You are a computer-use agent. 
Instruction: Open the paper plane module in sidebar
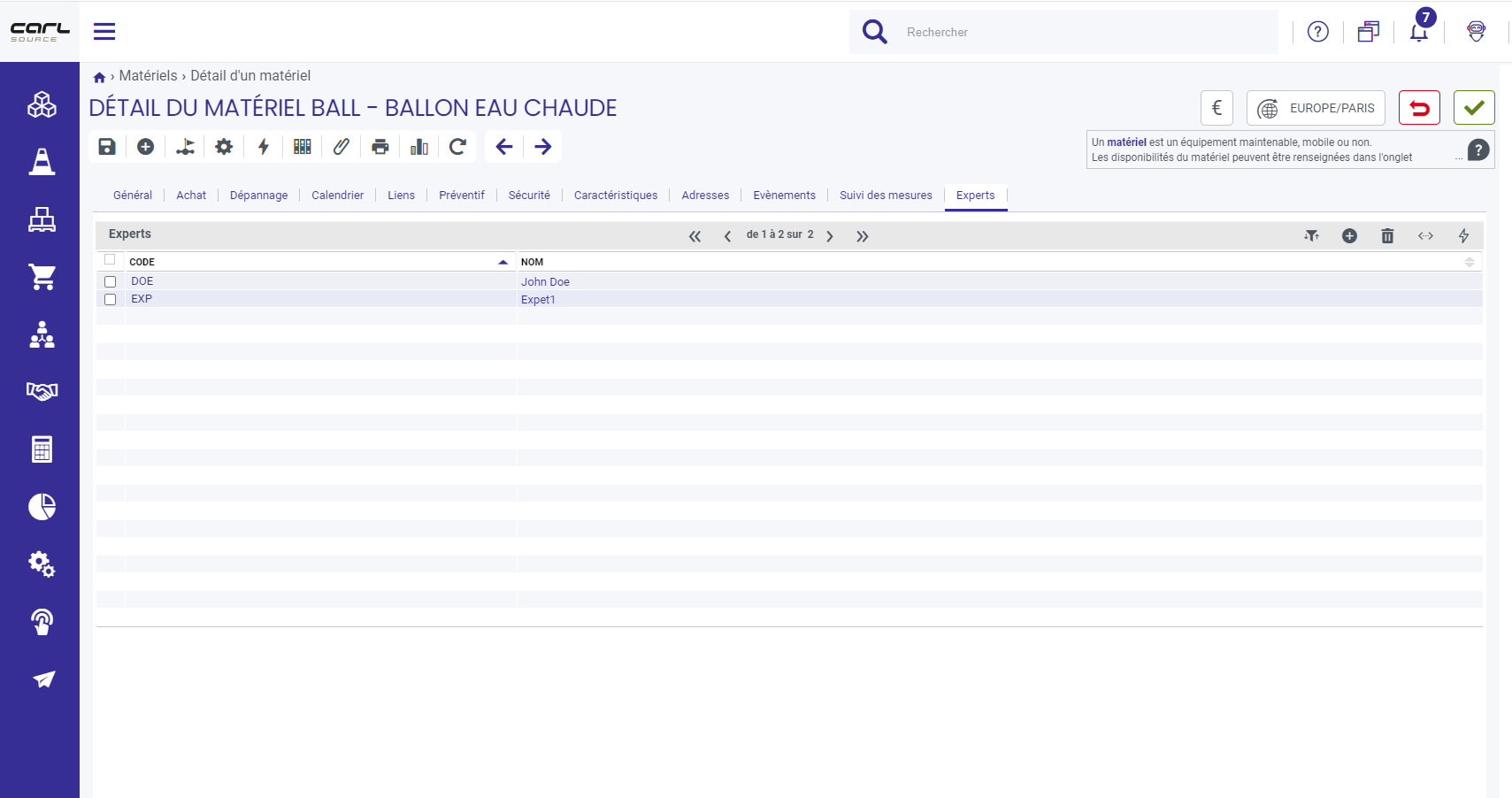pyautogui.click(x=43, y=679)
